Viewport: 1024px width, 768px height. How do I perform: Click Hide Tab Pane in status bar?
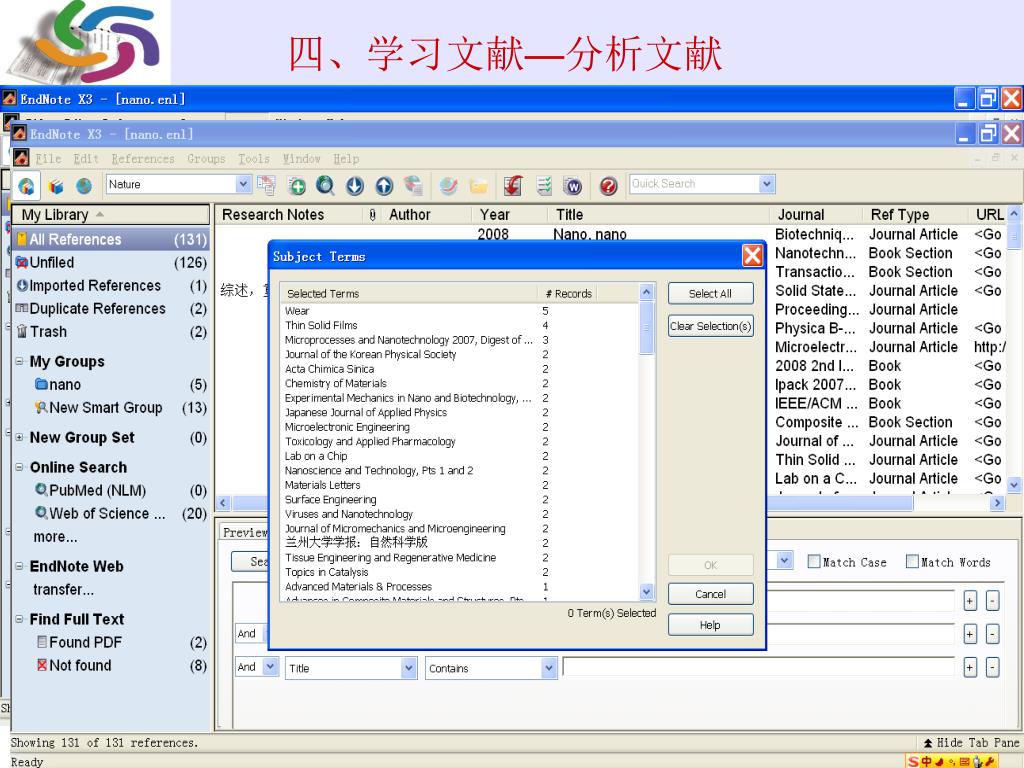972,743
